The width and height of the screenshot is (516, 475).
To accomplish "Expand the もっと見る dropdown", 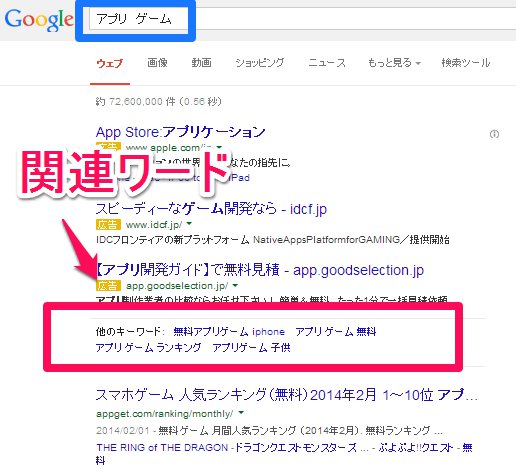I will pyautogui.click(x=394, y=63).
